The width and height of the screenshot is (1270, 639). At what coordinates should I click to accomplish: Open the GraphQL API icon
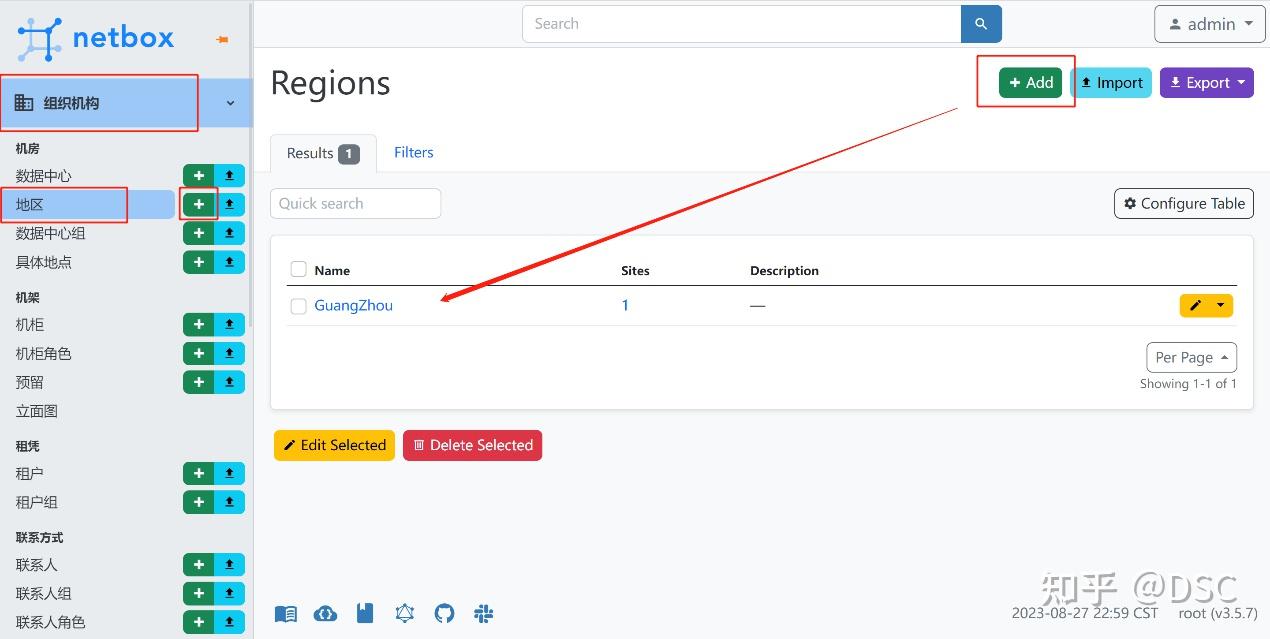coord(404,613)
